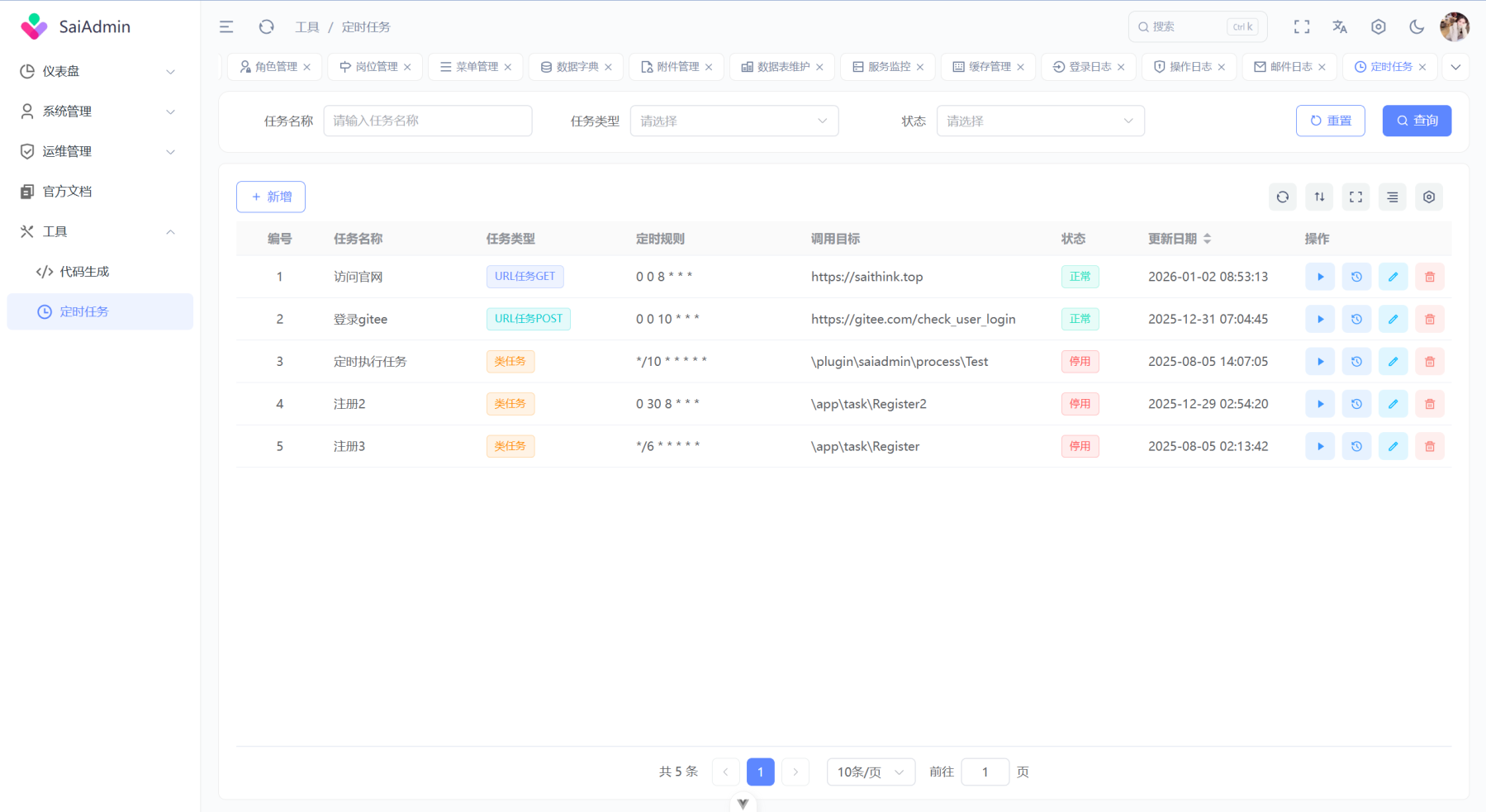Run the 访问官网 task now
This screenshot has width=1486, height=812.
click(x=1319, y=277)
